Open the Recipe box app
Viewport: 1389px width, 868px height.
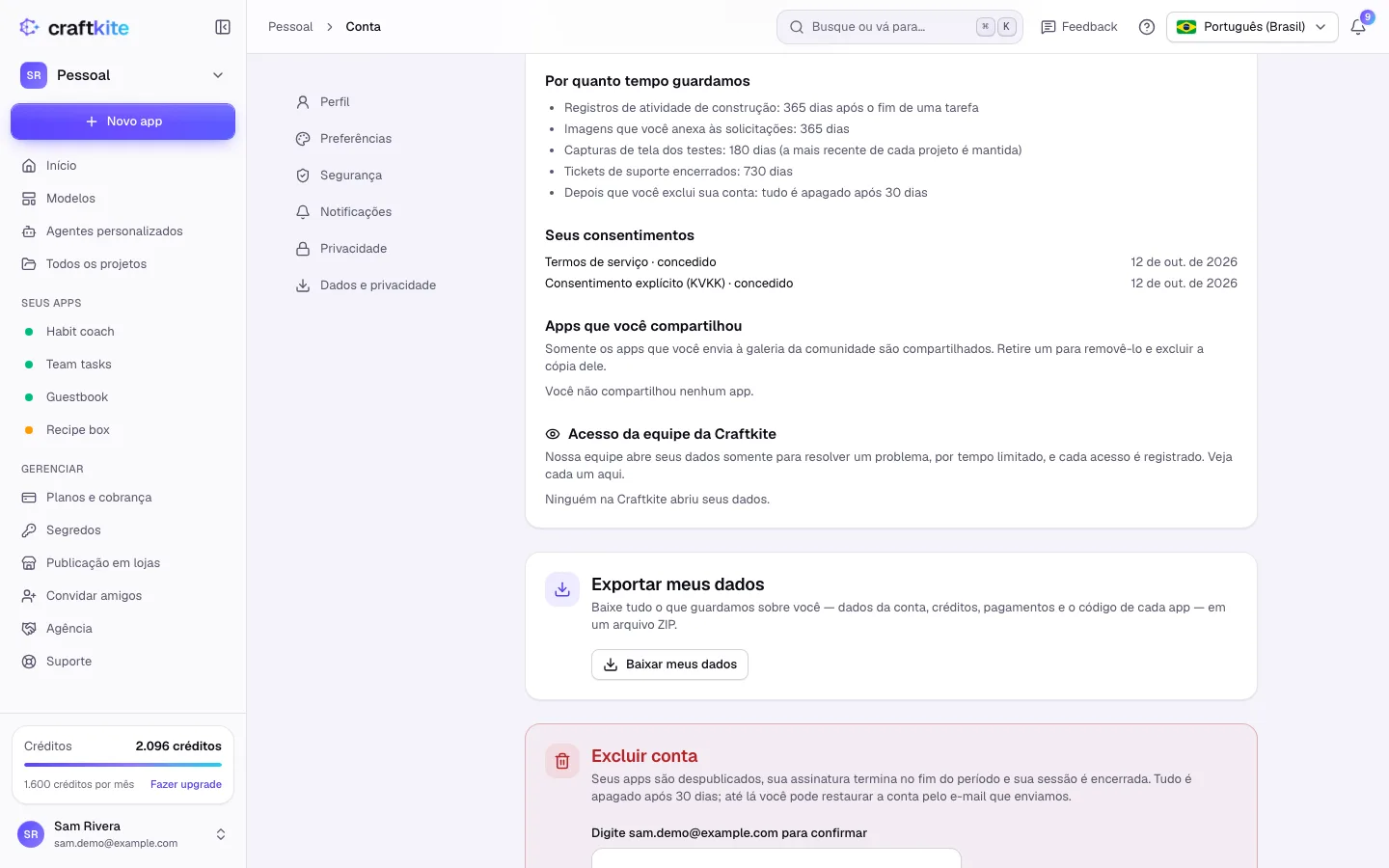[x=123, y=430]
